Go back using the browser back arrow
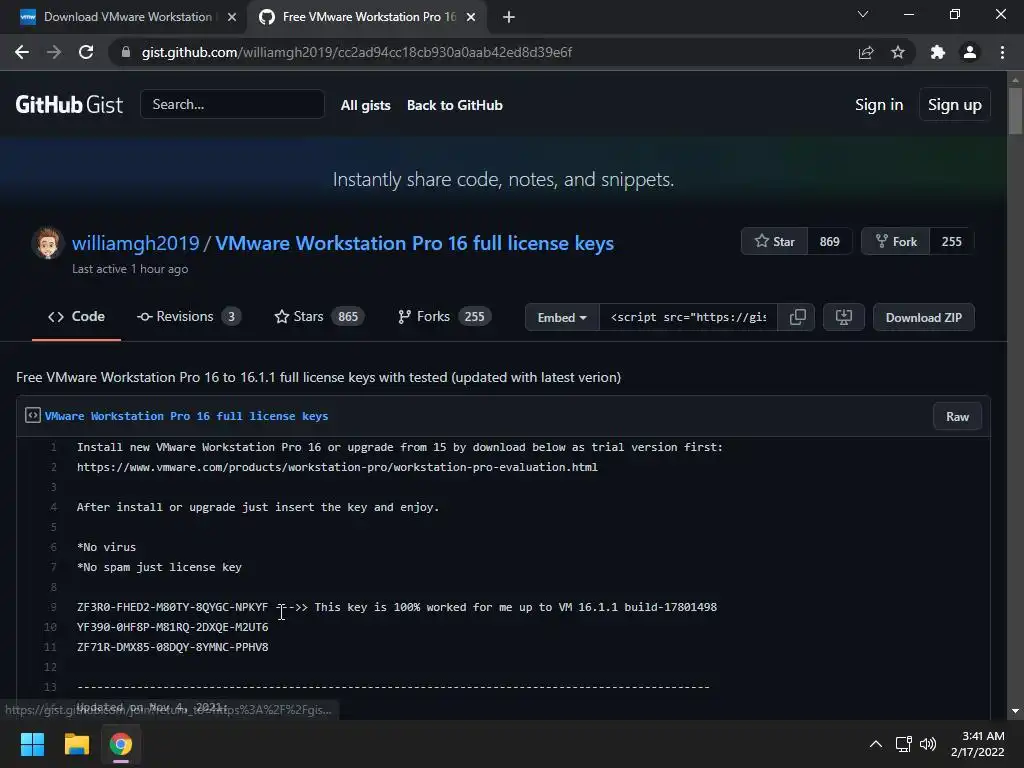Viewport: 1024px width, 768px height. (22, 52)
